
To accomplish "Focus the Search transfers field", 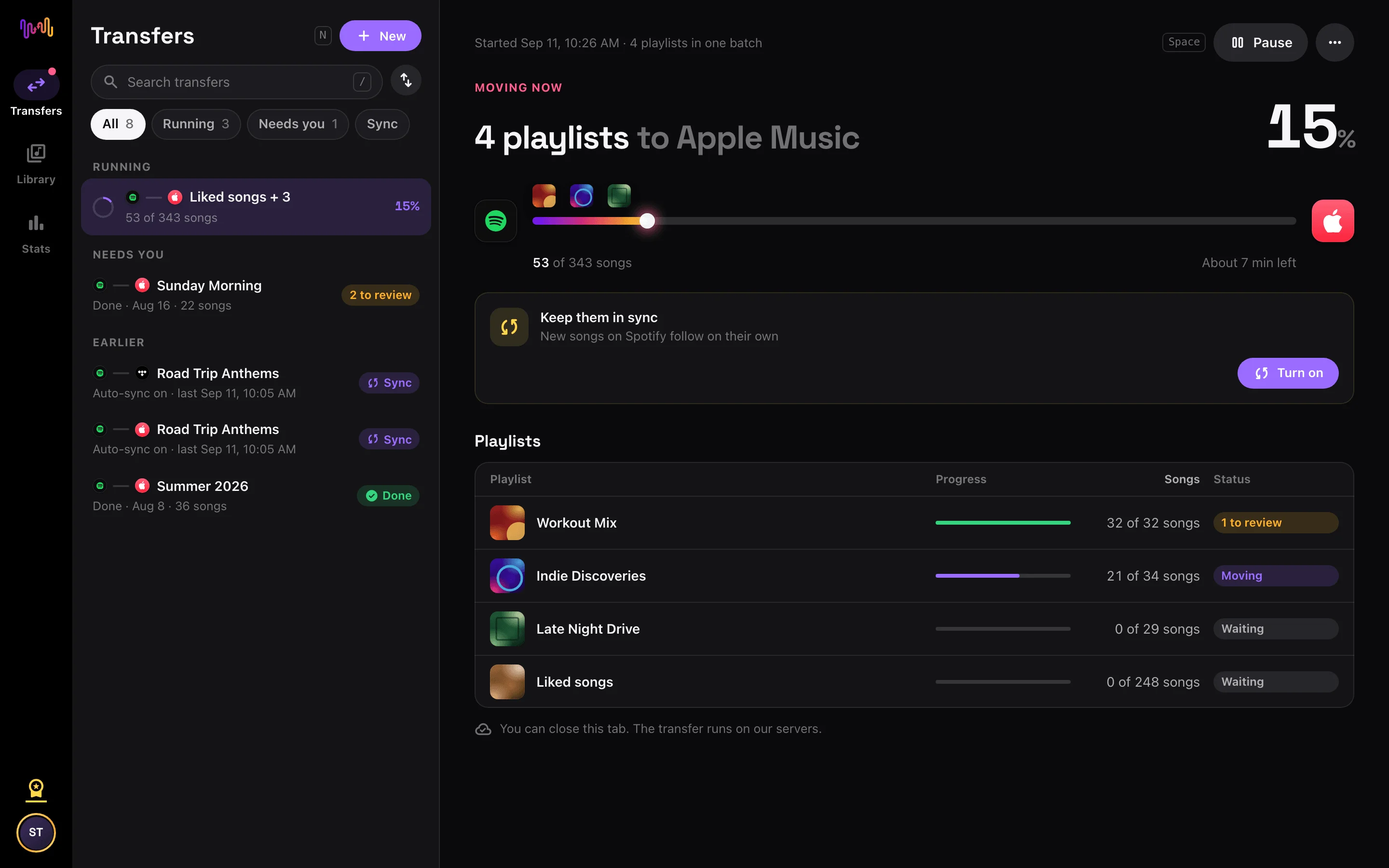I will (236, 82).
